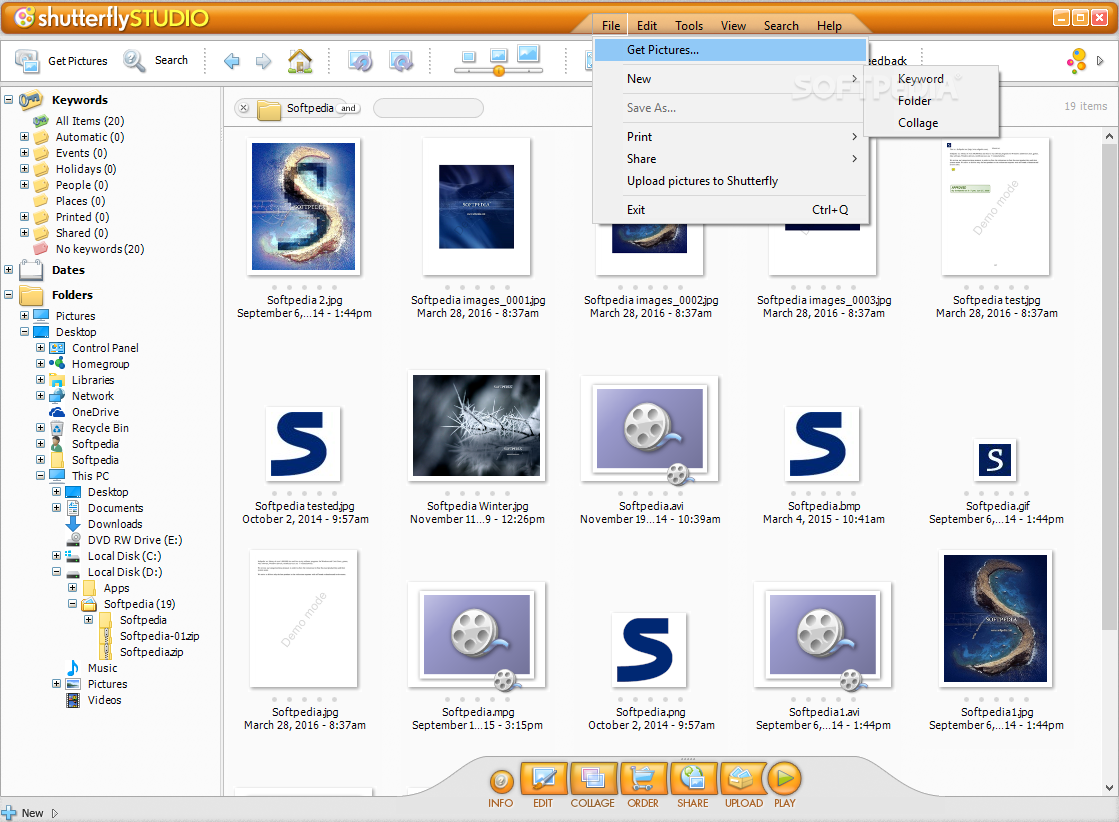Select the Videos folder in tree
The height and width of the screenshot is (822, 1119).
pyautogui.click(x=104, y=700)
